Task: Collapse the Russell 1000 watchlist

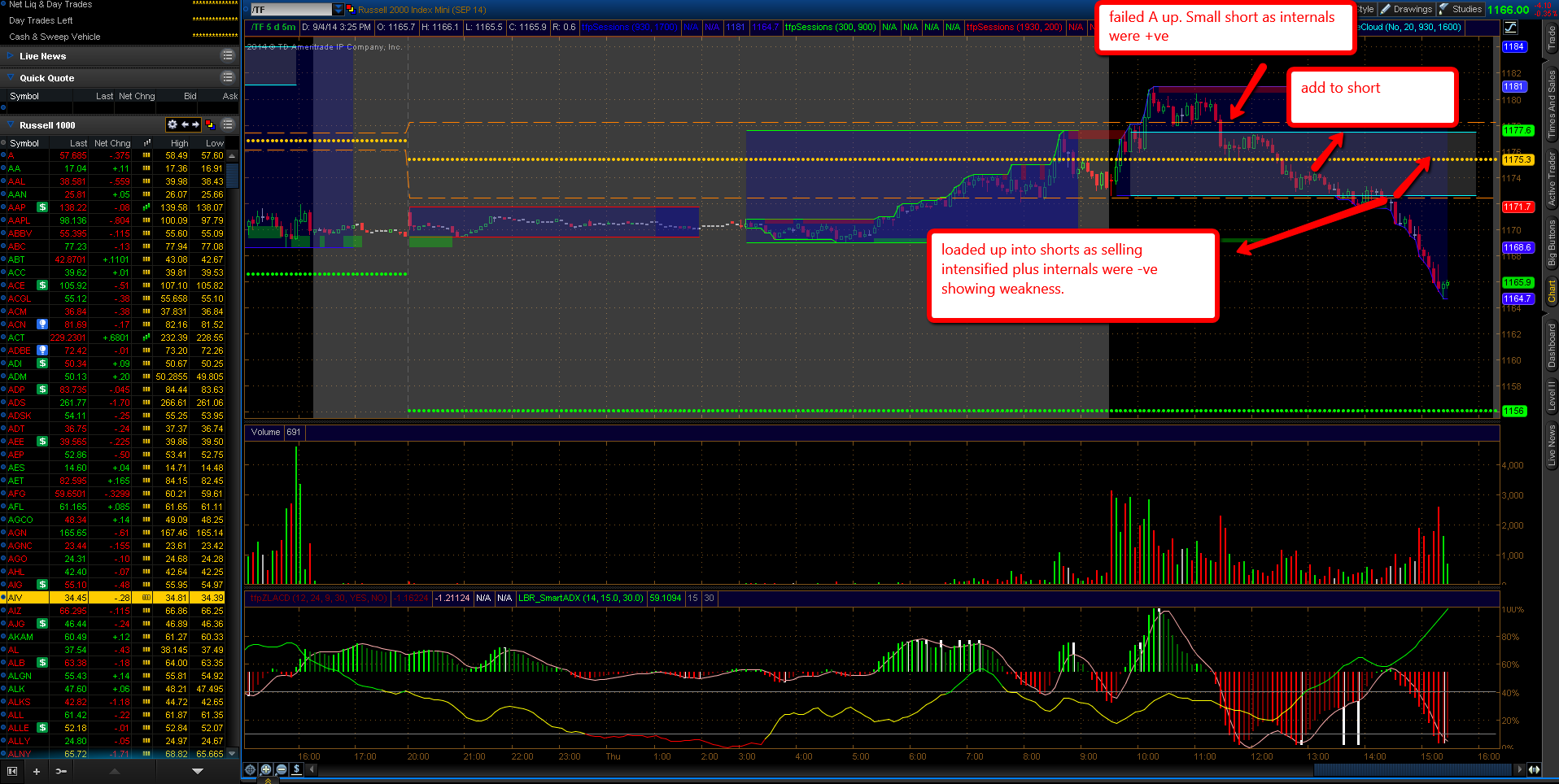Action: (x=11, y=125)
